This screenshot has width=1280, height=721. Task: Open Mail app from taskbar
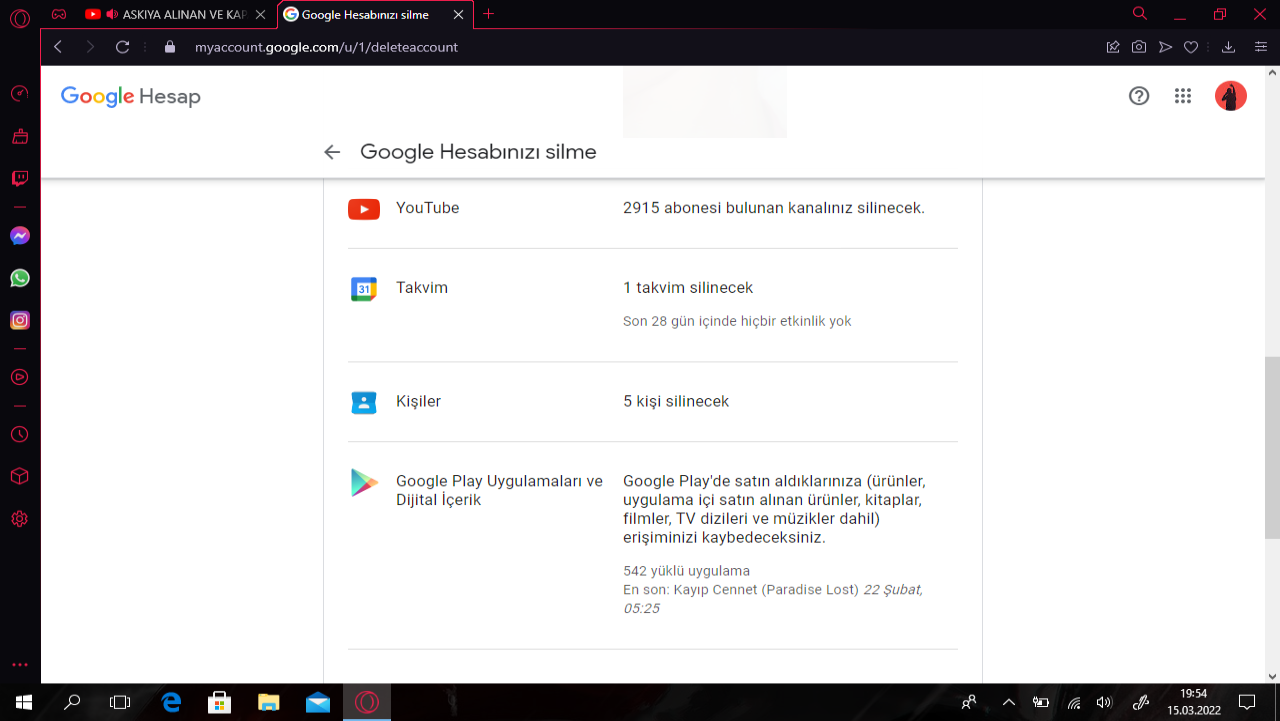point(317,702)
